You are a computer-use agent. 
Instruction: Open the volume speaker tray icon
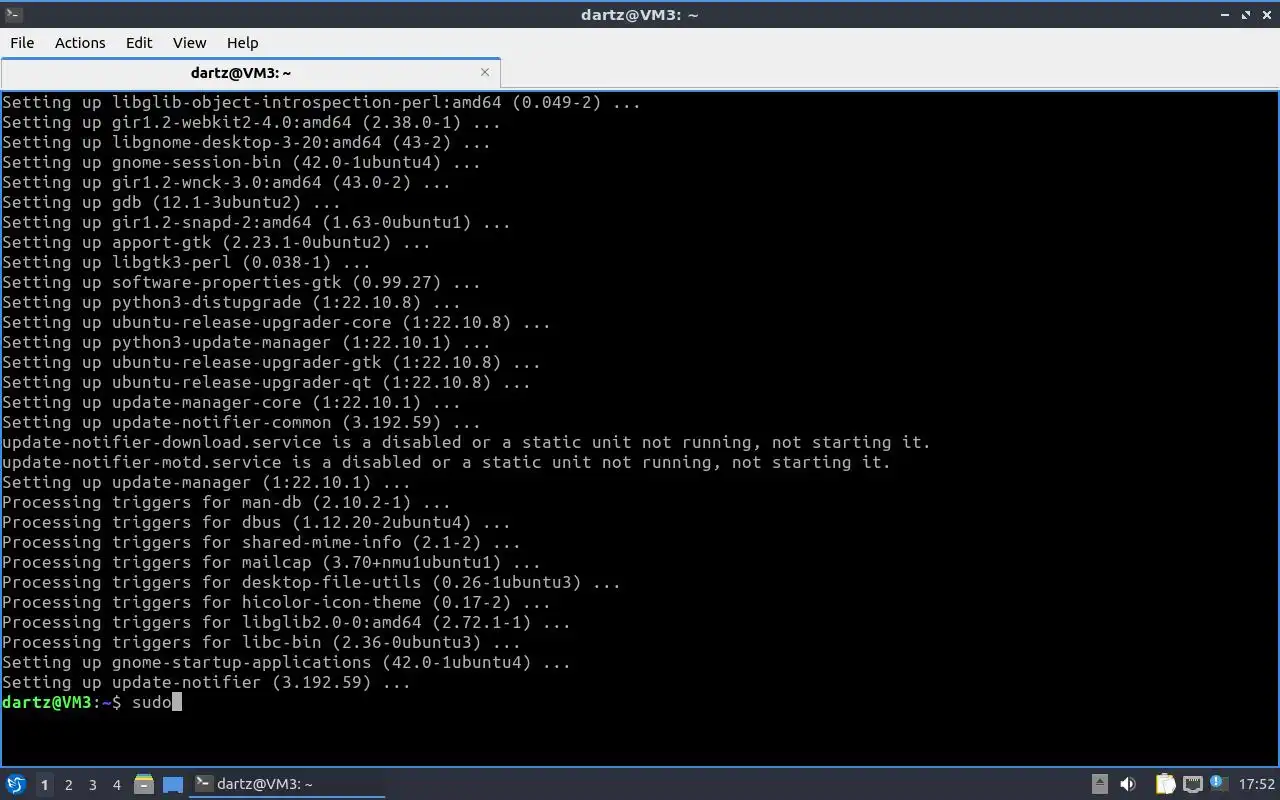tap(1127, 784)
